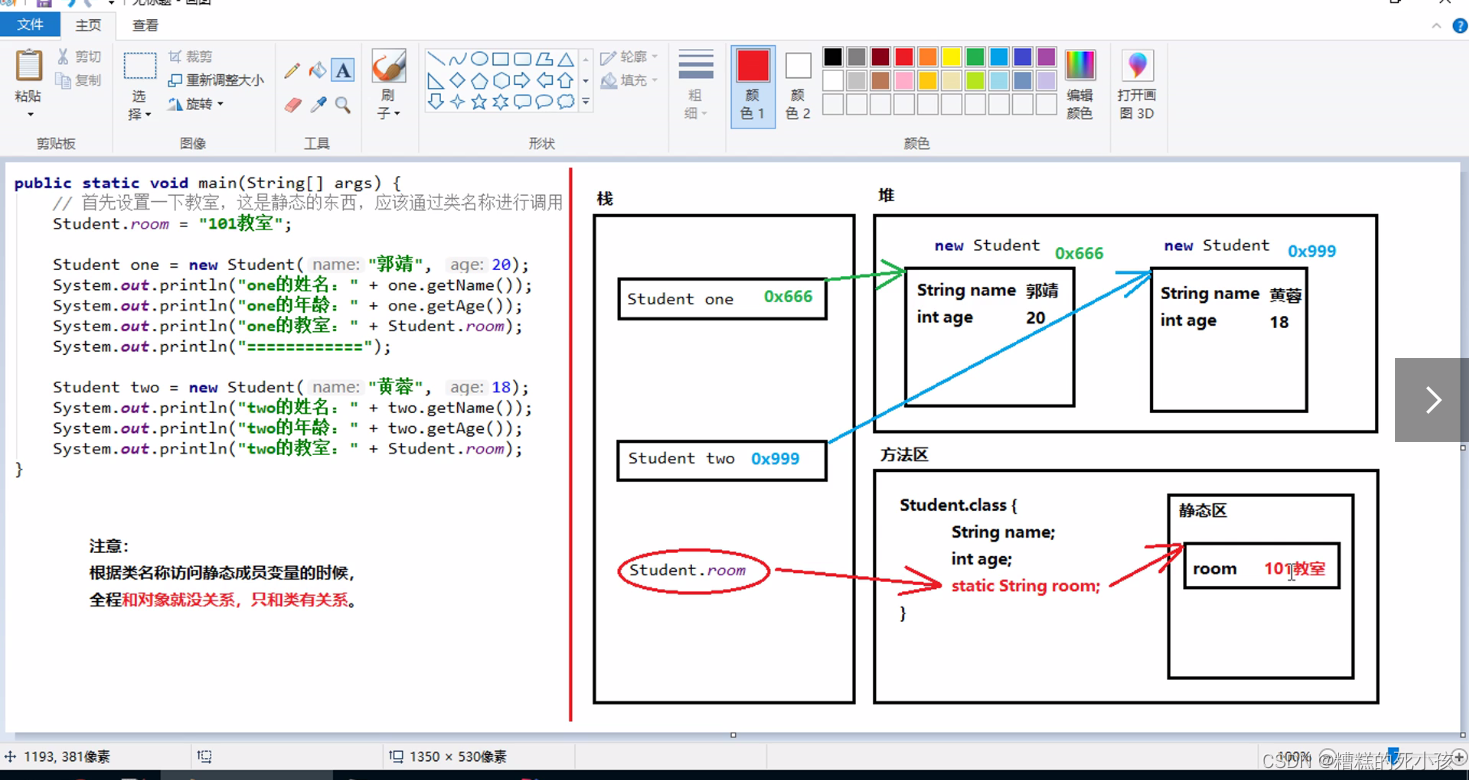1469x780 pixels.
Task: Pick the yellow color swatch
Action: click(949, 57)
